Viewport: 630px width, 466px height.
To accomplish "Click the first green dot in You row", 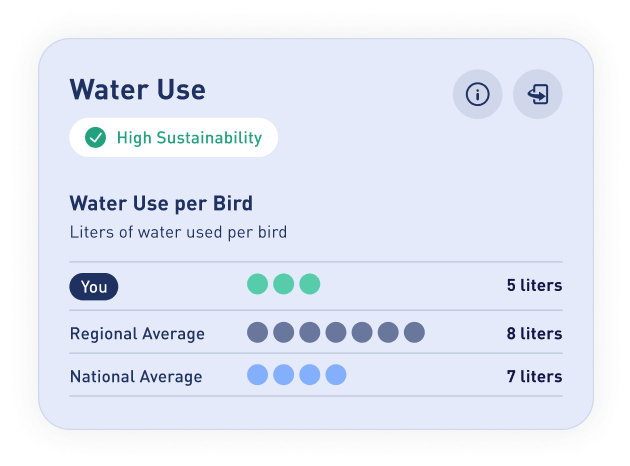I will coord(258,284).
